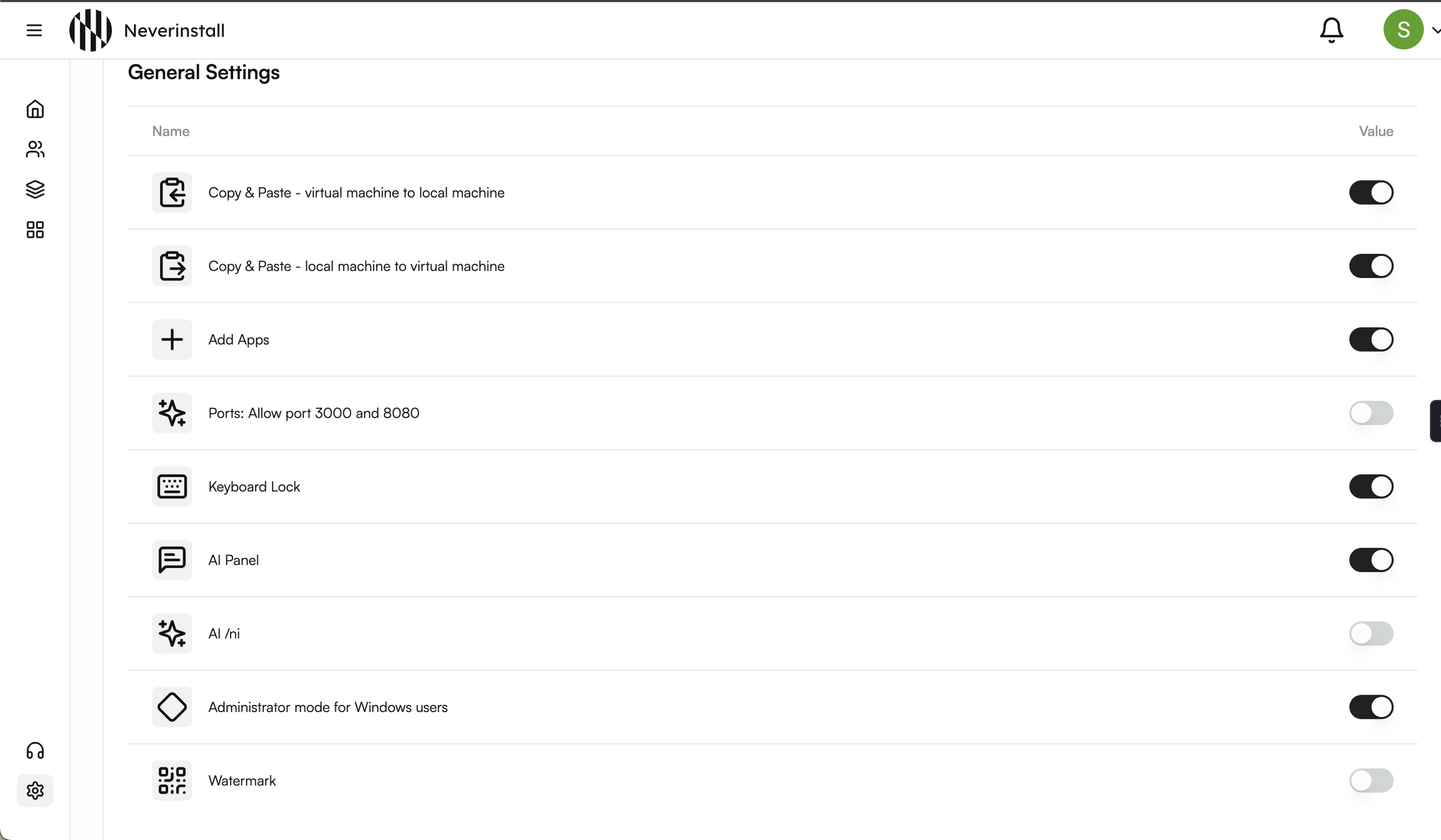Turn on the Watermark toggle
Screen dimensions: 1441x840
tap(1371, 781)
